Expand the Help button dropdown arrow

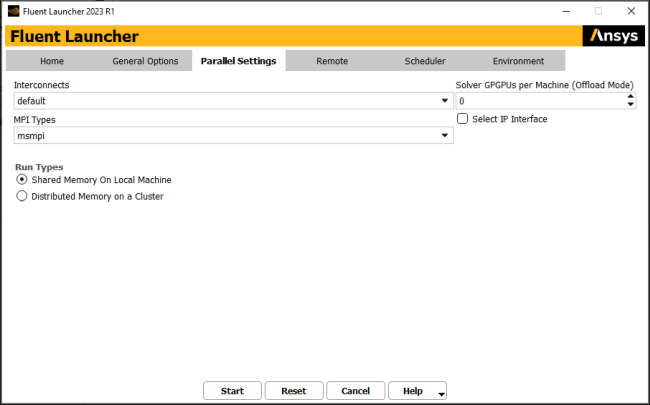[x=442, y=394]
